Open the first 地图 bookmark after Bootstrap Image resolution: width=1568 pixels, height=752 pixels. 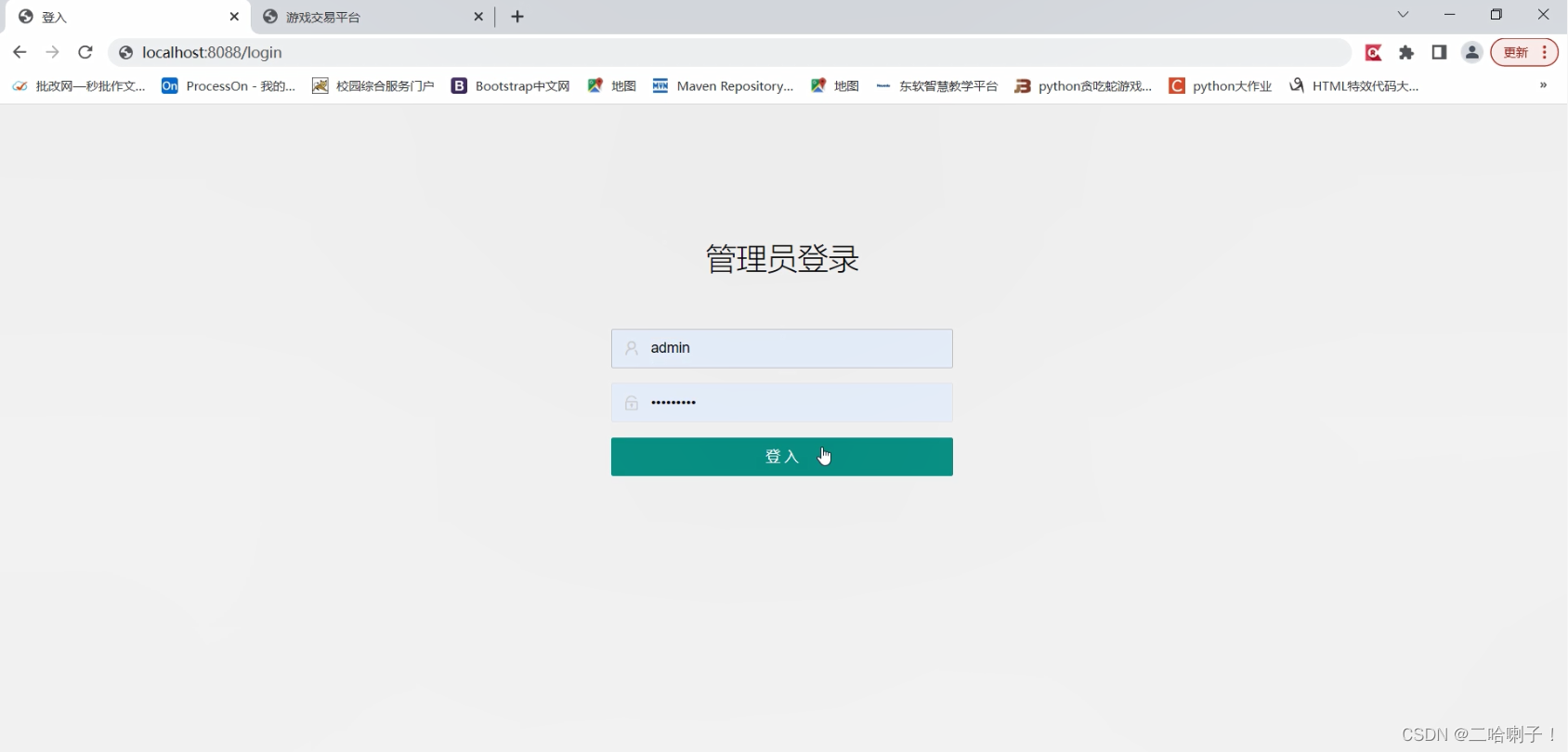tap(612, 86)
